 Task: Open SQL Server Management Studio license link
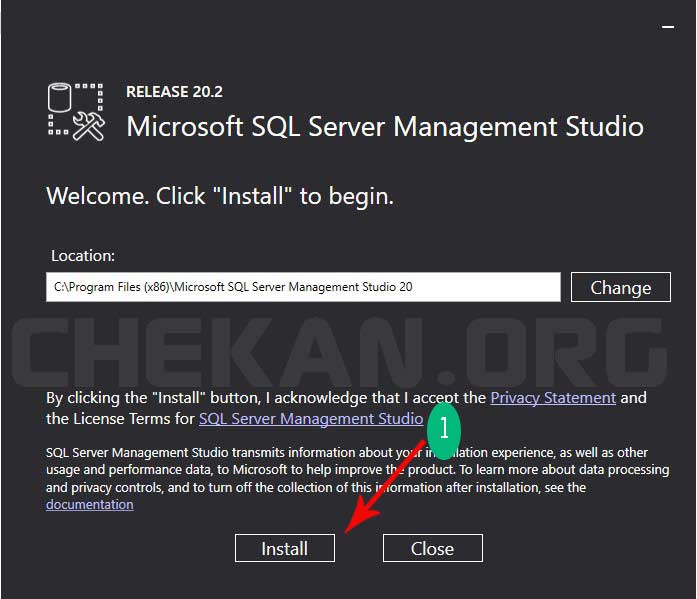[311, 419]
